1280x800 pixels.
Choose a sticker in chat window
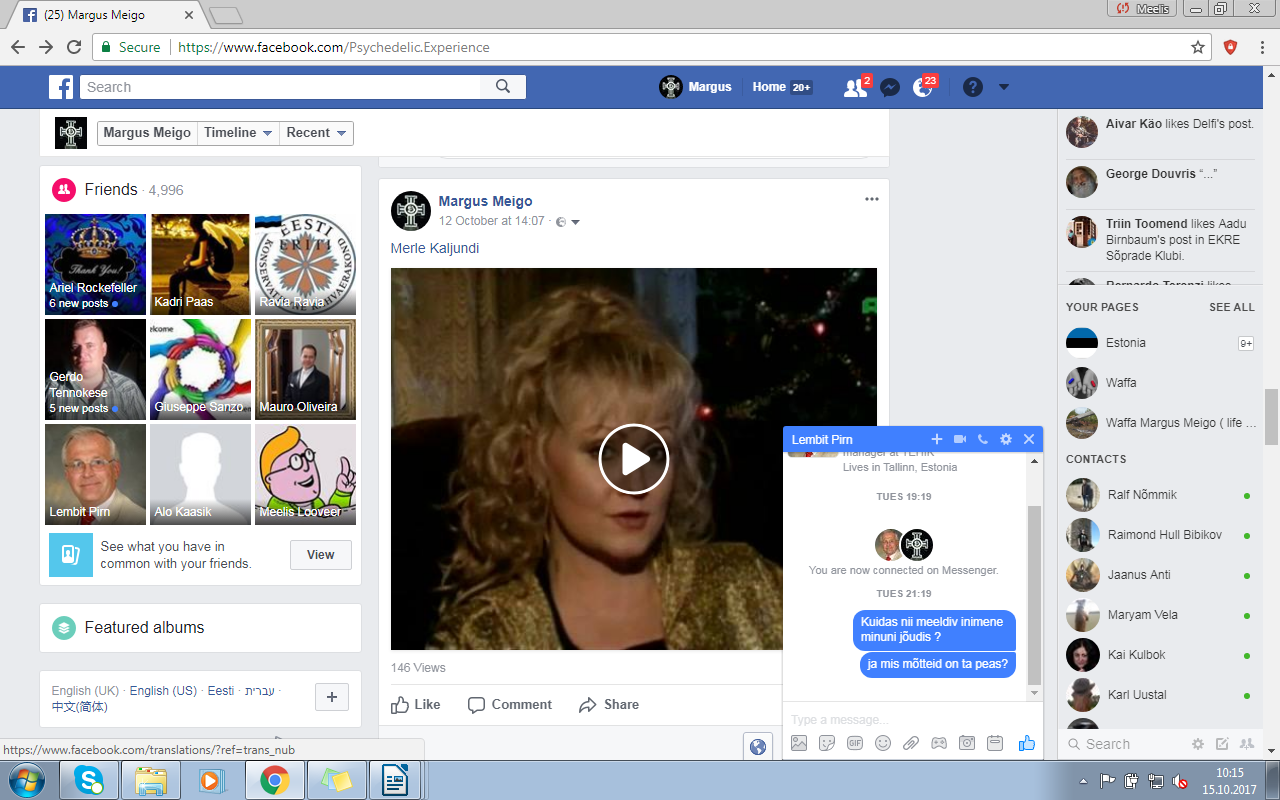tap(826, 743)
